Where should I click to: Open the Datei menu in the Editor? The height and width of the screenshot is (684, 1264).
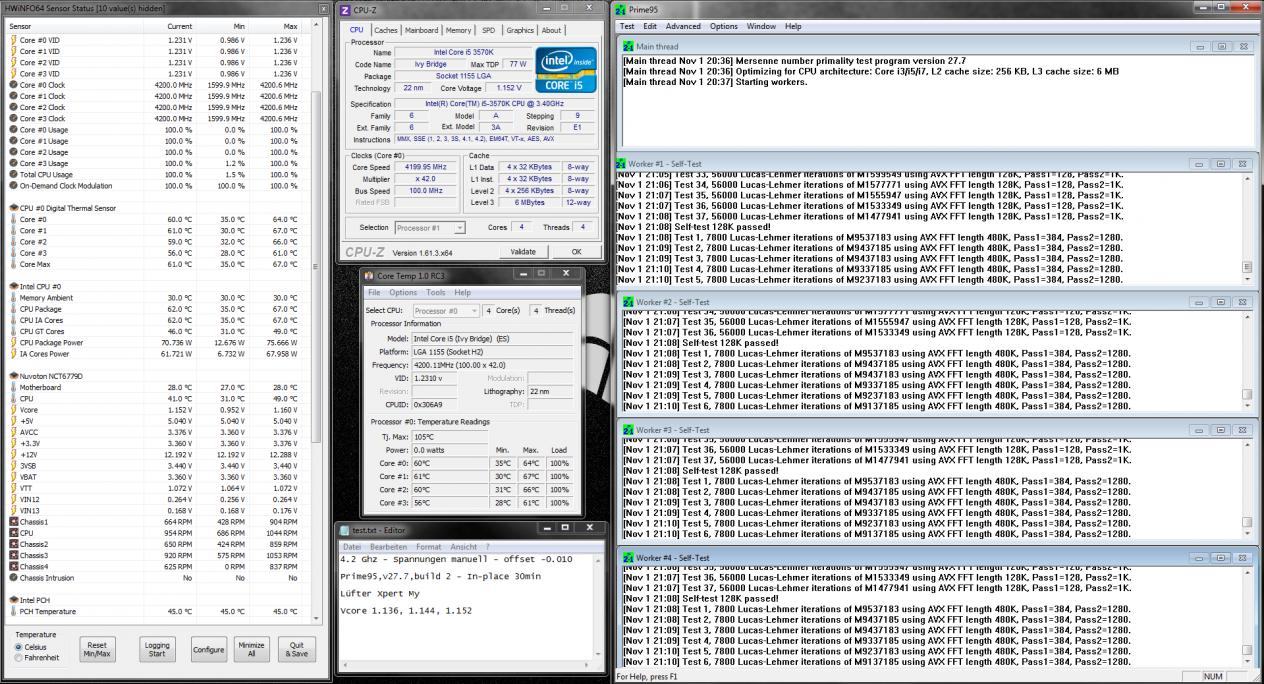click(351, 547)
